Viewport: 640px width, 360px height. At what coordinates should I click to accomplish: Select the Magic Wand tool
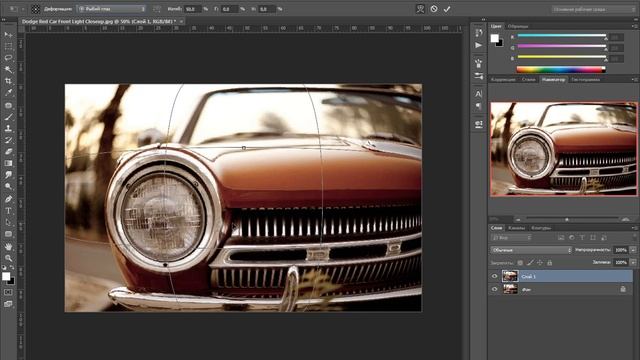point(8,70)
